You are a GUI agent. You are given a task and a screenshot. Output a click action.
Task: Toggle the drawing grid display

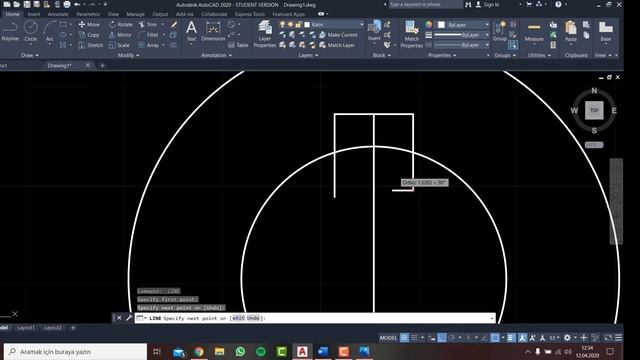point(404,338)
